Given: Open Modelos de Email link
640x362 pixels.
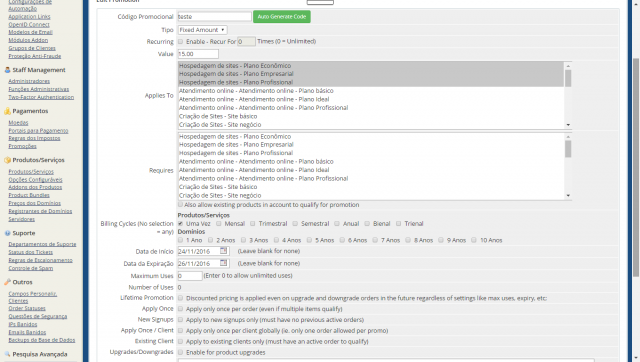Looking at the screenshot, I should click(30, 32).
